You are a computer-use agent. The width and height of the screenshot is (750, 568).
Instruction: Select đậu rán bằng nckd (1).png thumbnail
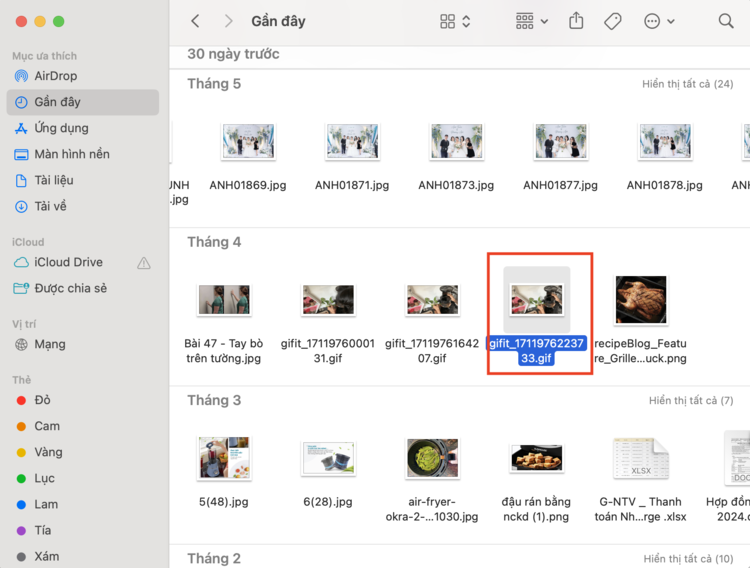[x=537, y=458]
